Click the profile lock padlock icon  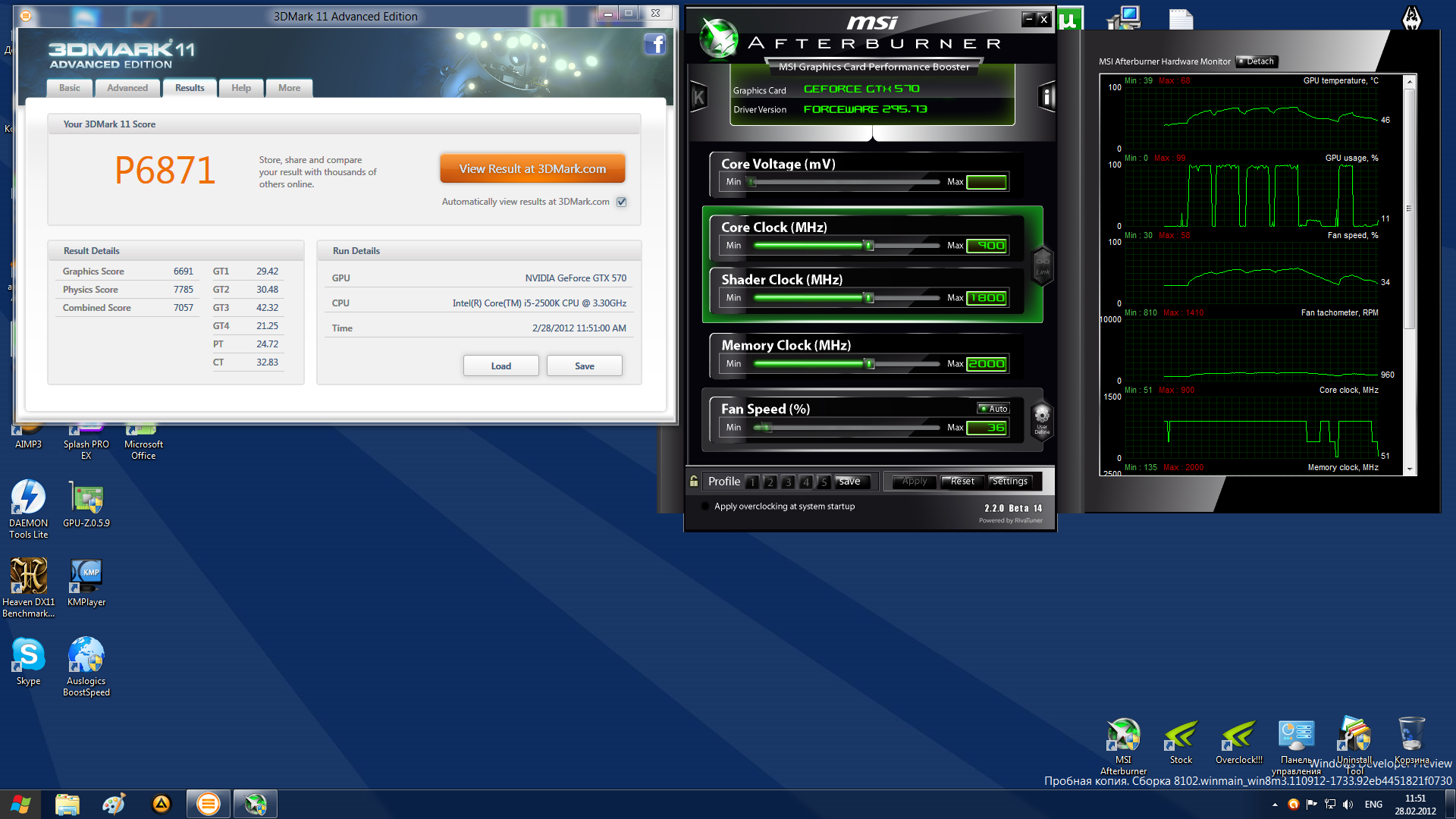coord(694,481)
